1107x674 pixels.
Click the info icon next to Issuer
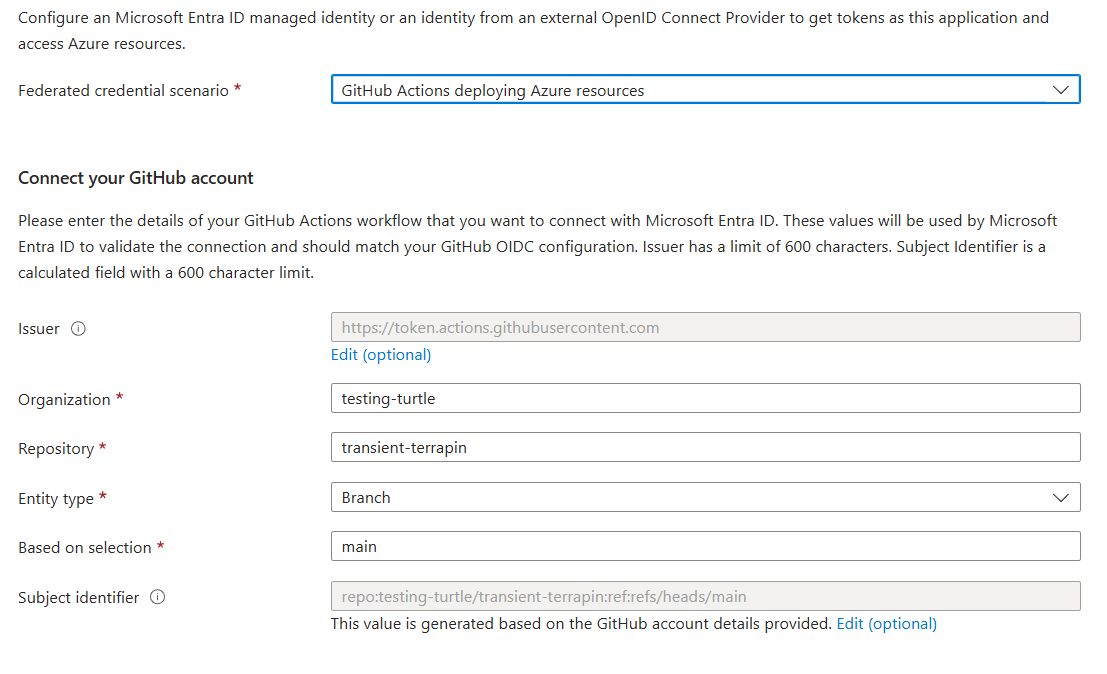[78, 329]
